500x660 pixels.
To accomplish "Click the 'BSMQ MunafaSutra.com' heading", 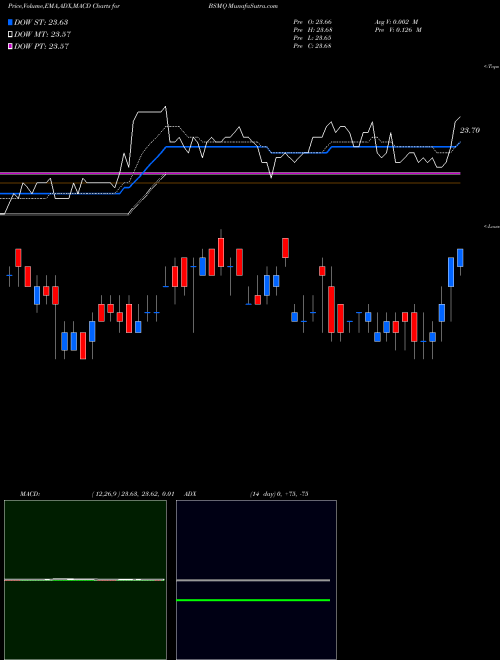I will [x=243, y=6].
